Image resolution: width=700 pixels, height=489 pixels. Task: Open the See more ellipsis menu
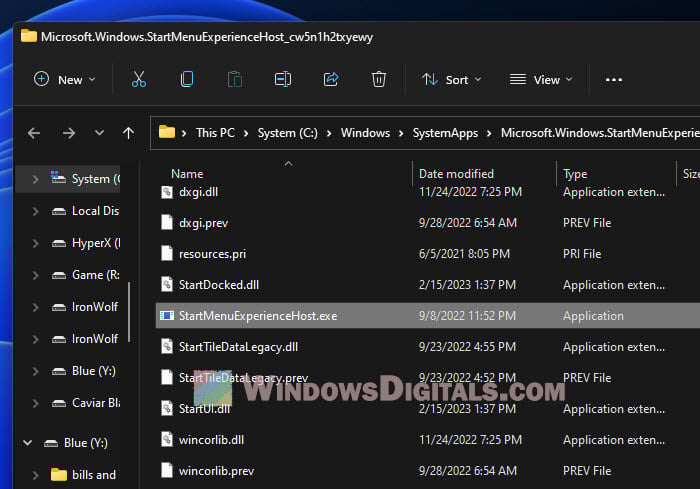pos(614,80)
